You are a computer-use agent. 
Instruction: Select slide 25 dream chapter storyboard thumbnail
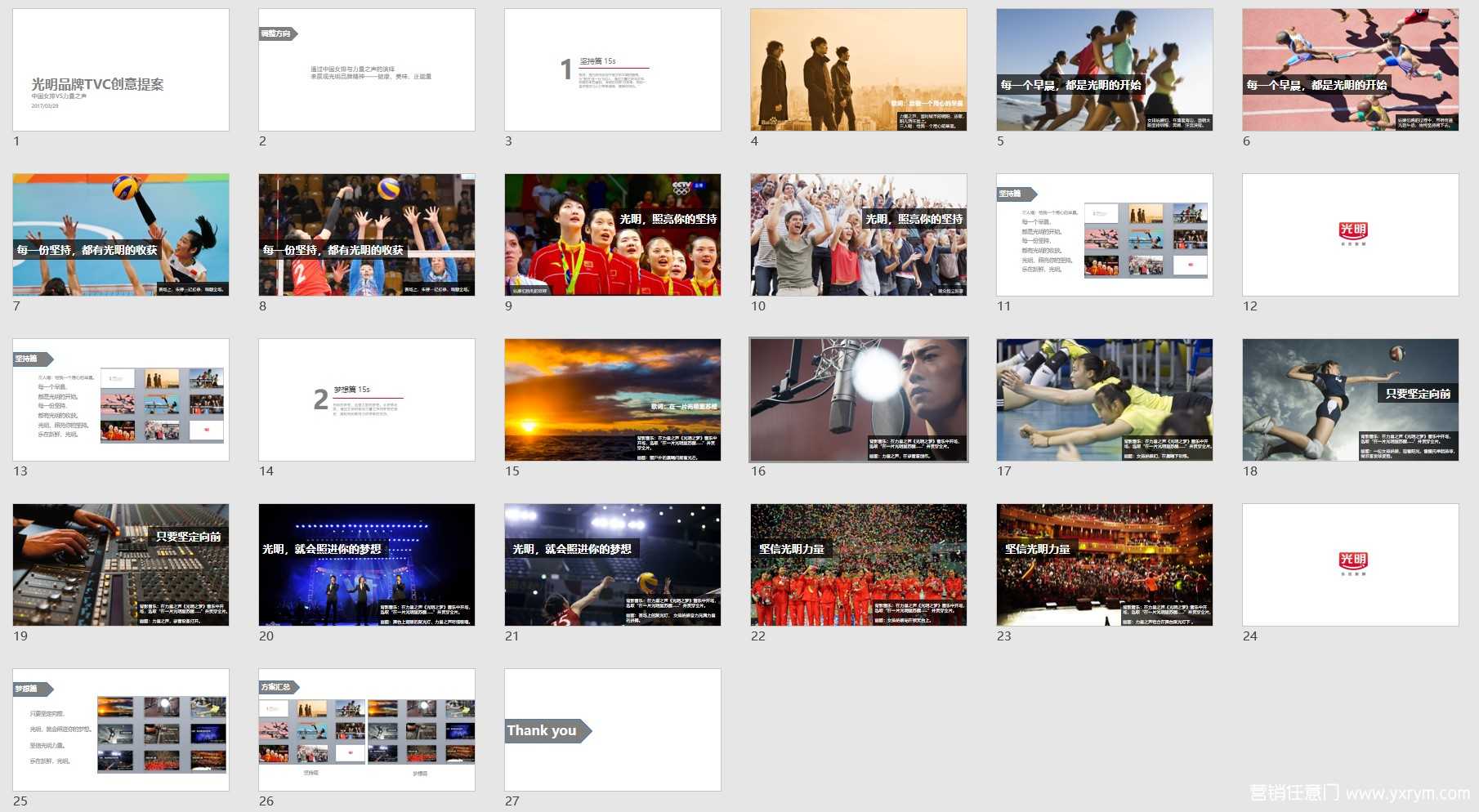click(121, 729)
